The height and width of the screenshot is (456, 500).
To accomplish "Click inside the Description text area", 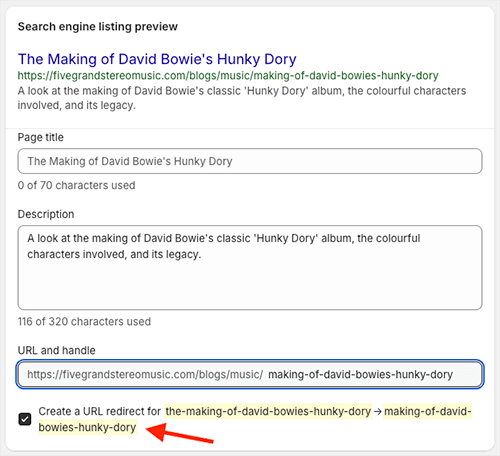I will 250,268.
